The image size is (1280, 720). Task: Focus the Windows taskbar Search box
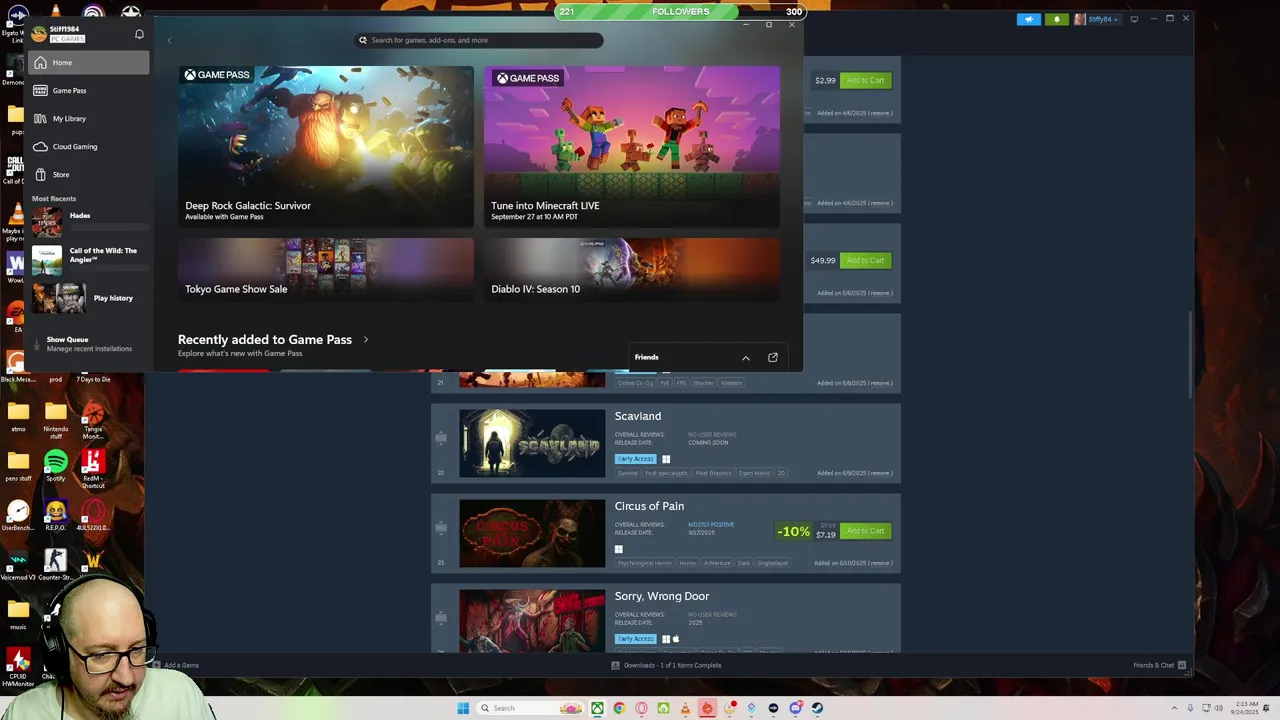[x=529, y=708]
